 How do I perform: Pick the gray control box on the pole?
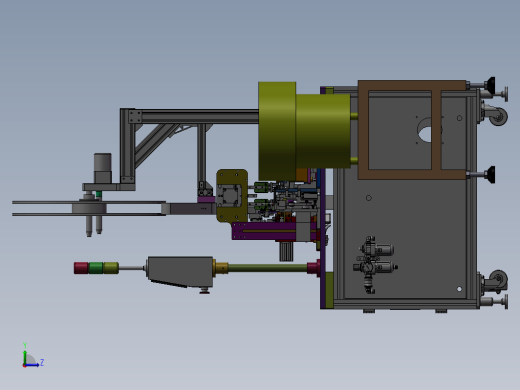tap(180, 272)
